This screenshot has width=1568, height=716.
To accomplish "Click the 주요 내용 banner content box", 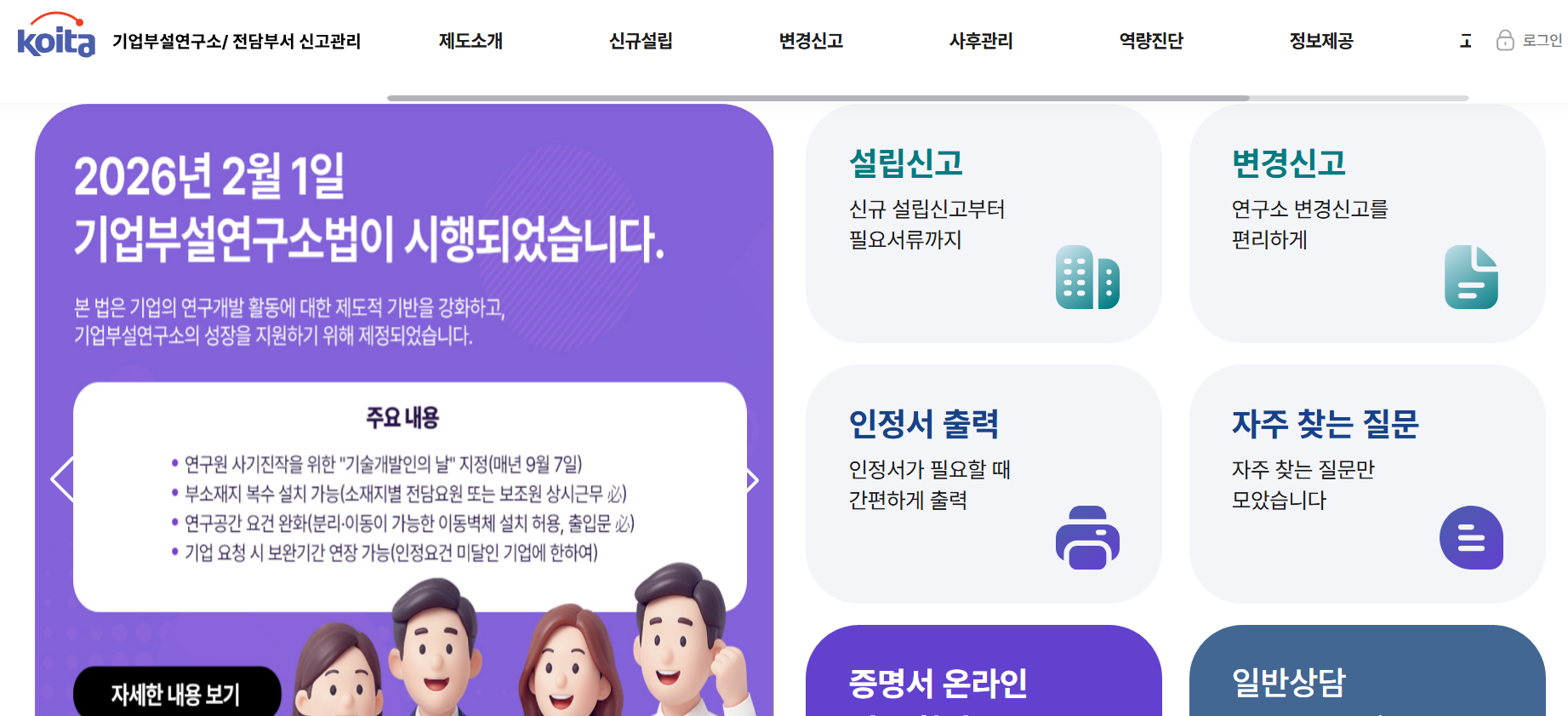I will [x=410, y=496].
